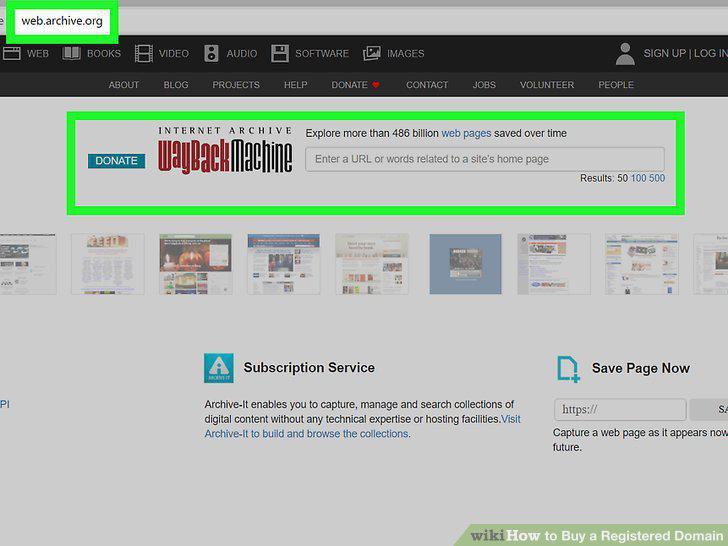Screen dimensions: 728x546
Task: Click the VIDEO navigation label
Action: [174, 54]
